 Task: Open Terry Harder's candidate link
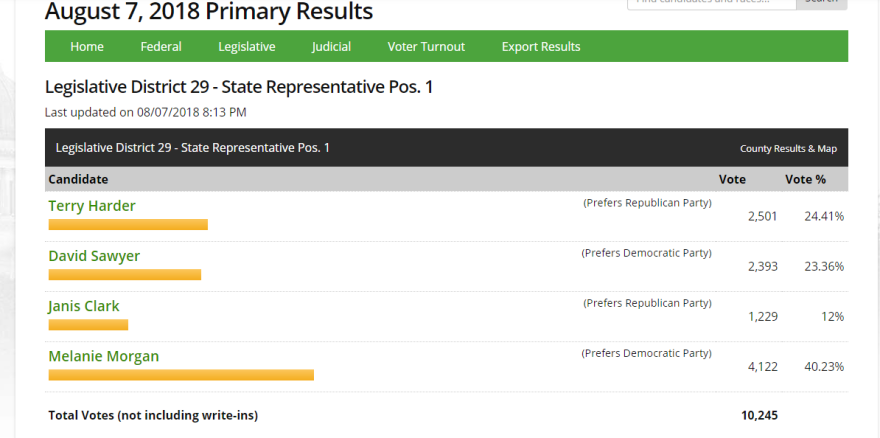(92, 206)
